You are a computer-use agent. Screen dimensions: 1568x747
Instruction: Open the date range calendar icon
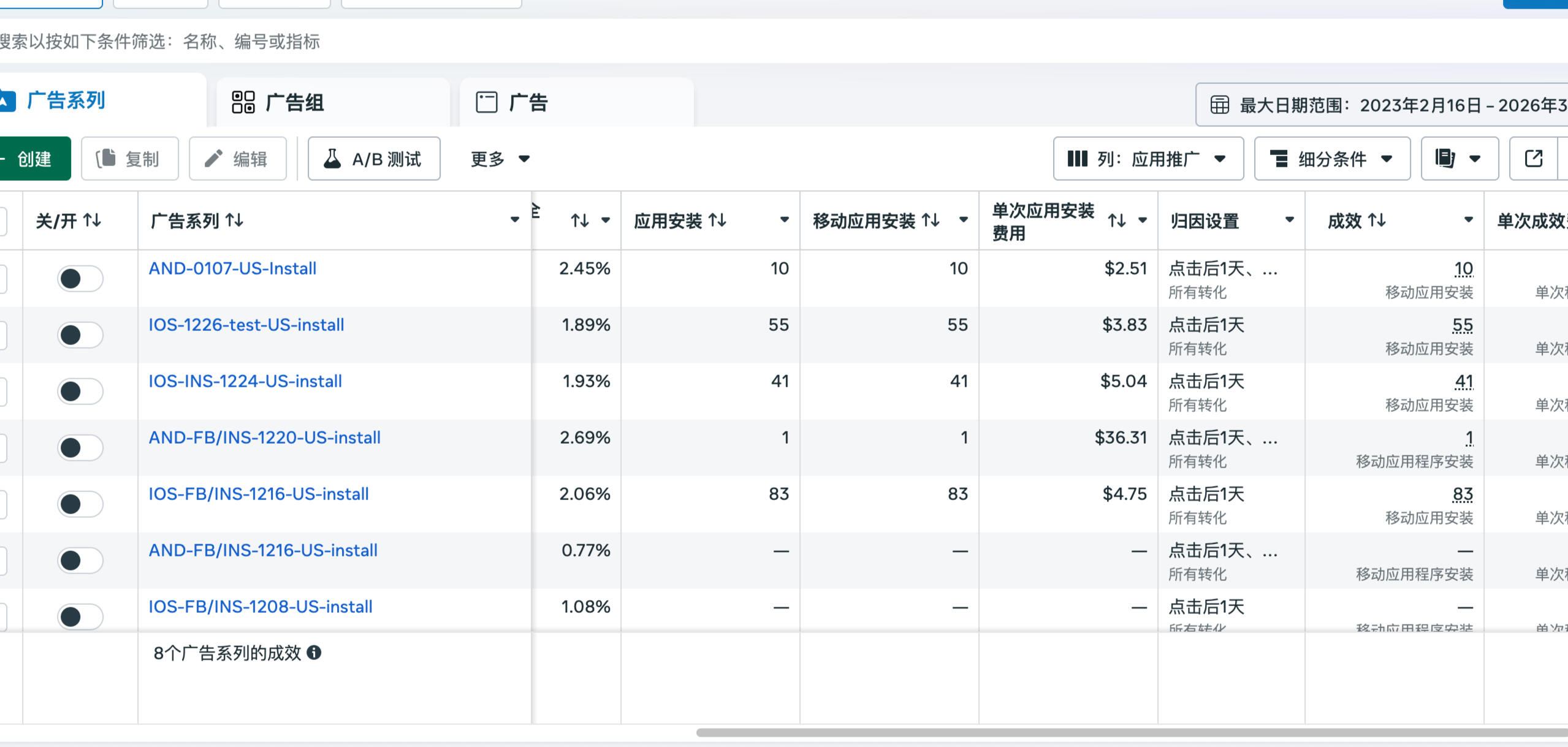click(1220, 104)
